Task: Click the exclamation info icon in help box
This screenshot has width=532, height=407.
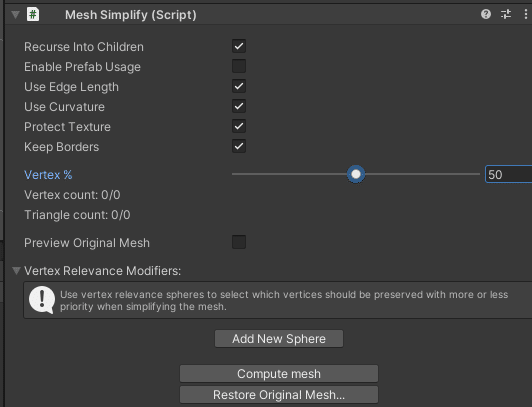Action: pos(42,300)
